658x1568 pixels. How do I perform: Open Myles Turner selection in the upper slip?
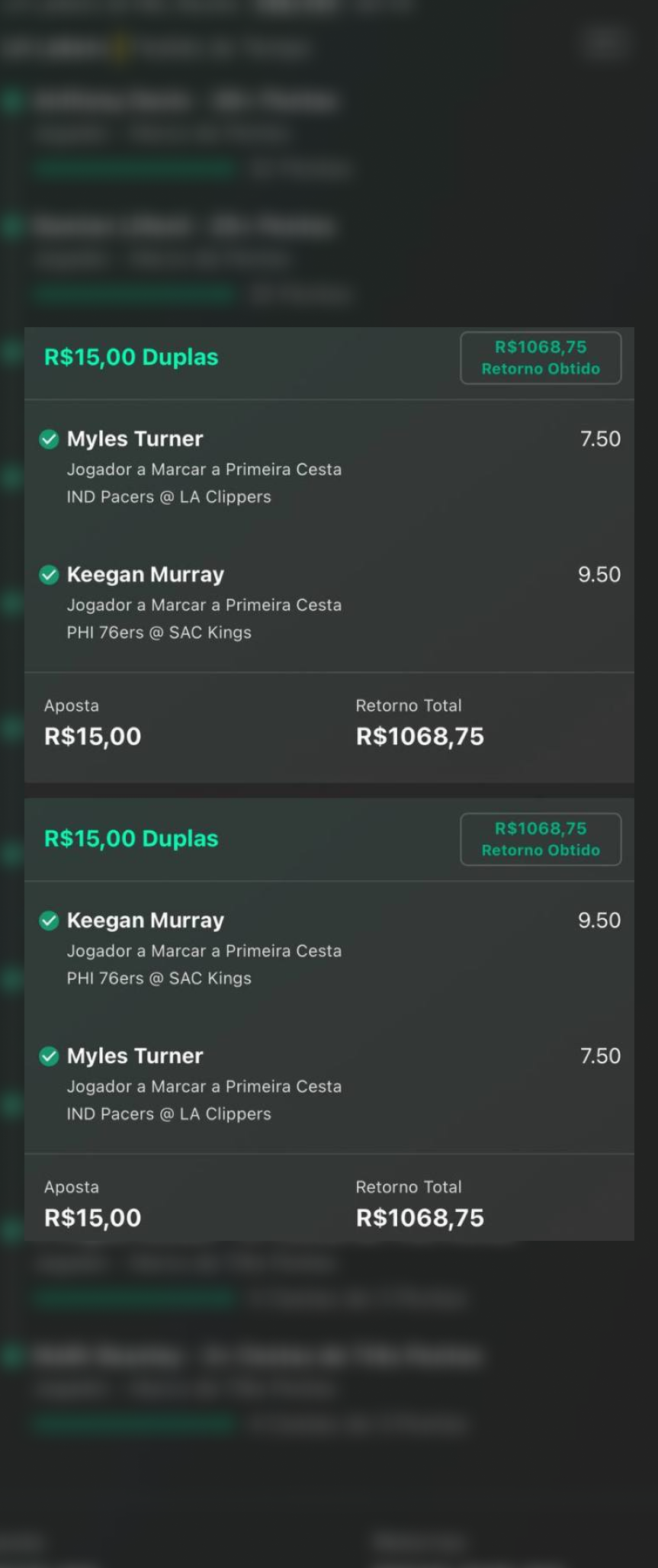pos(135,439)
